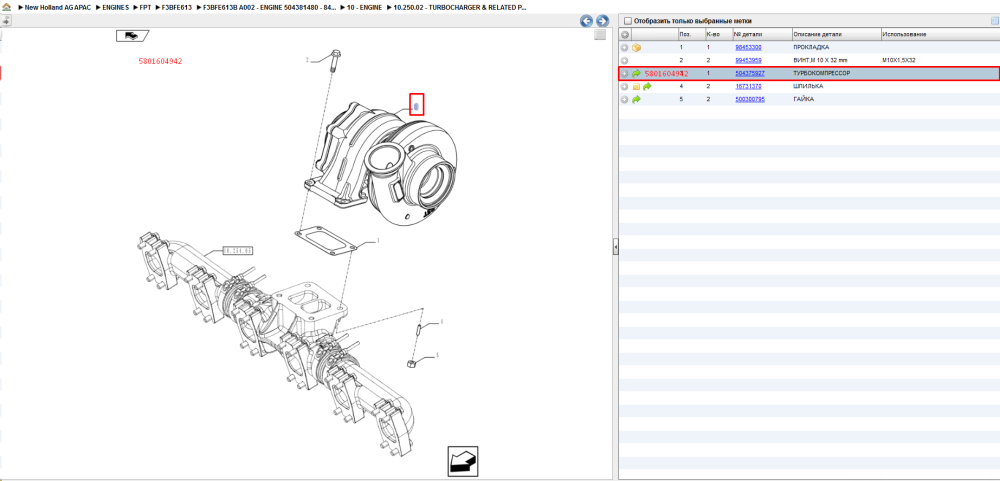
Task: Open part number link 99453959
Action: tap(748, 60)
